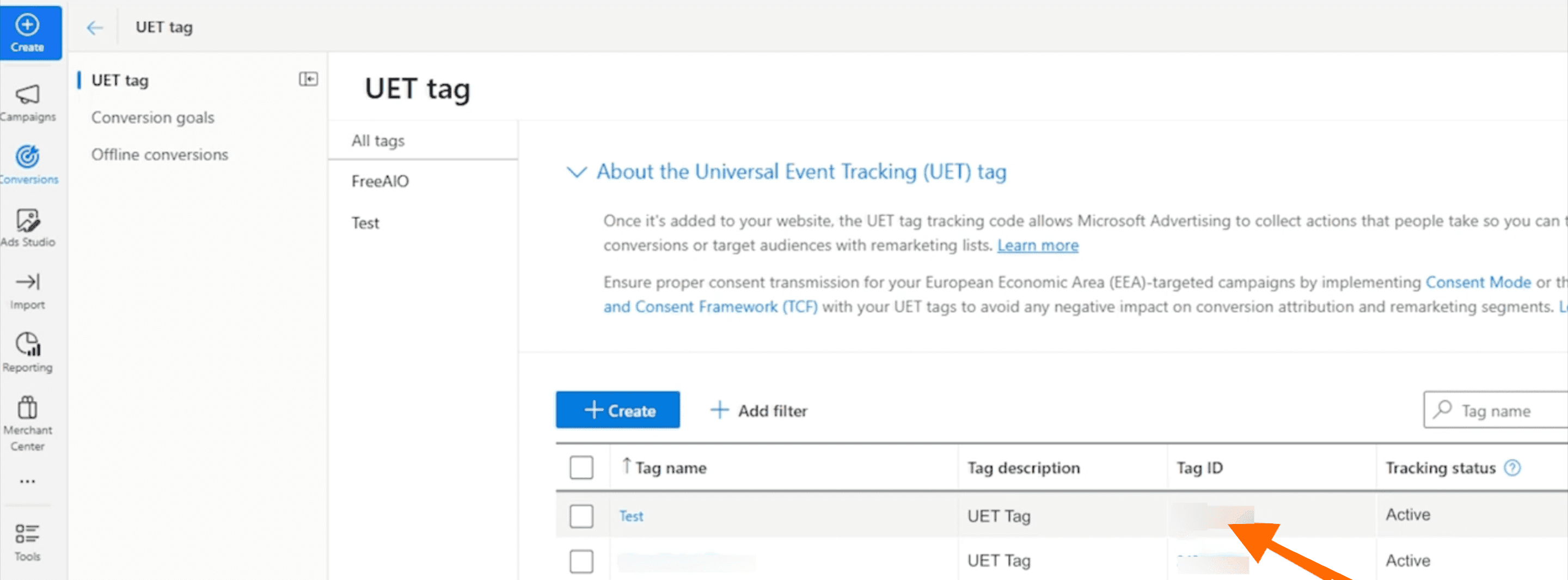The width and height of the screenshot is (1568, 580).
Task: Open the Consent Framework (TCF) link
Action: (710, 307)
